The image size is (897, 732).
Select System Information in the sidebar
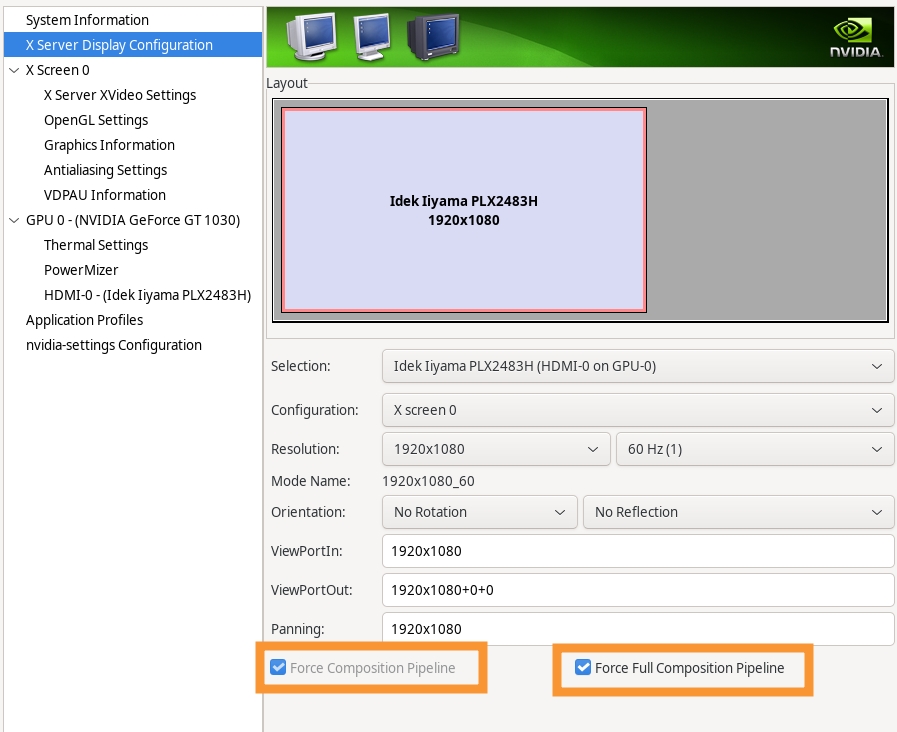[x=87, y=20]
